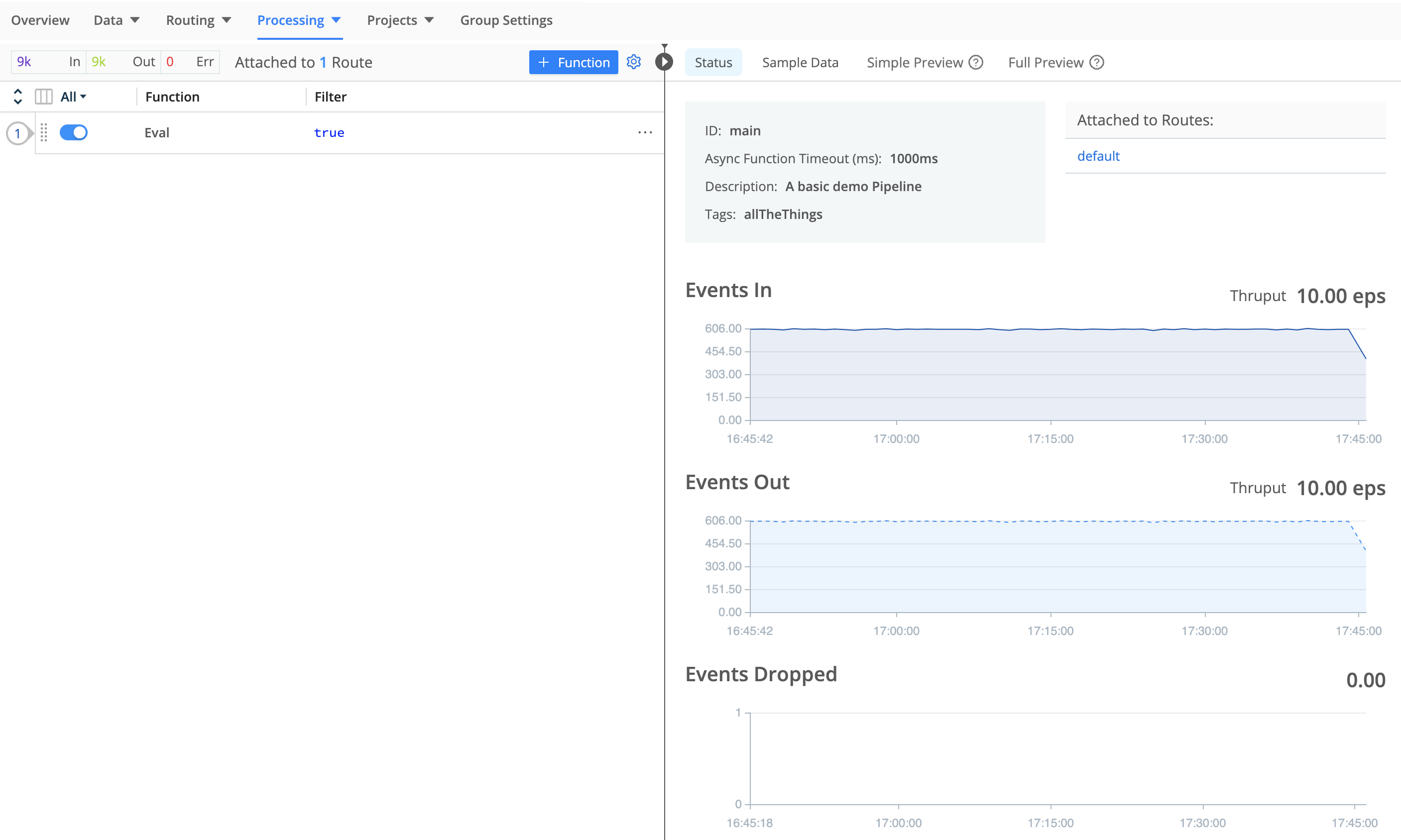Click the true filter expression
1401x840 pixels.
tap(329, 132)
